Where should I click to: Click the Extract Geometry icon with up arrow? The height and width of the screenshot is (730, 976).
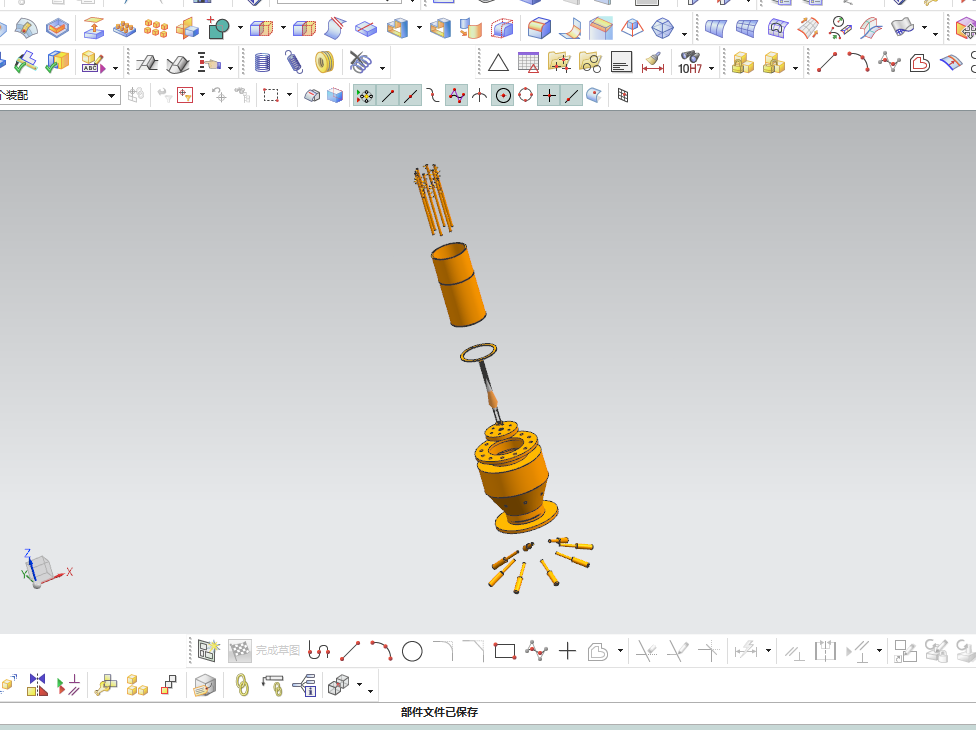(x=93, y=28)
